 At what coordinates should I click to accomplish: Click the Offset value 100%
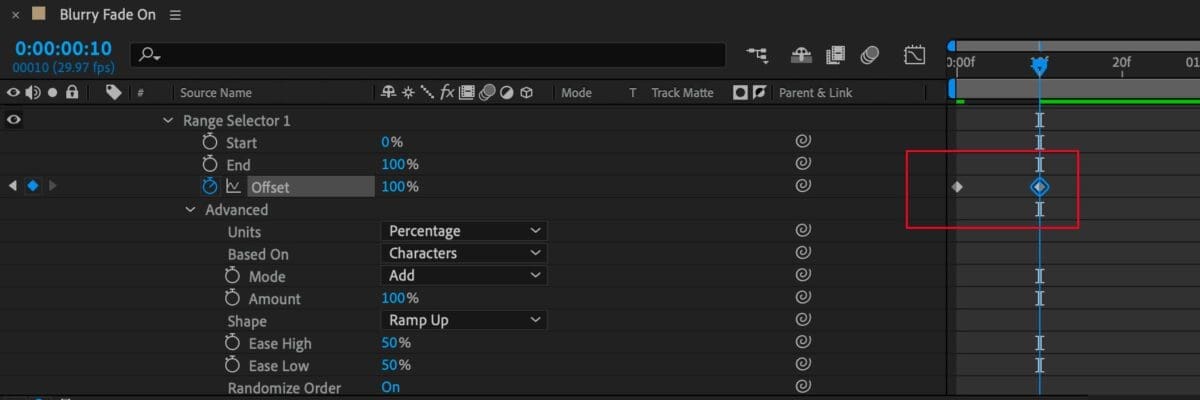[400, 187]
